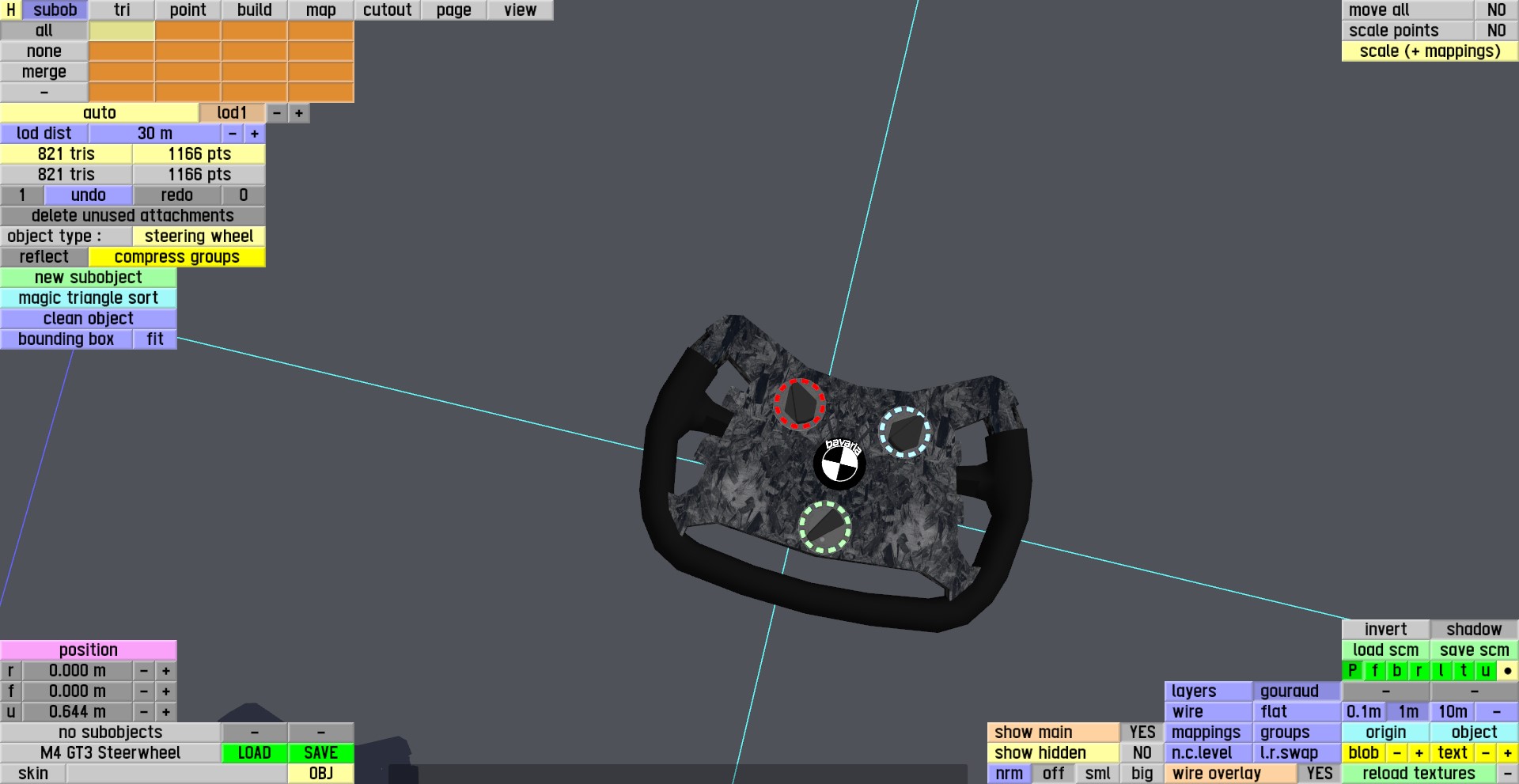Viewport: 1519px width, 784px height.
Task: Set normals display to big
Action: point(1142,774)
